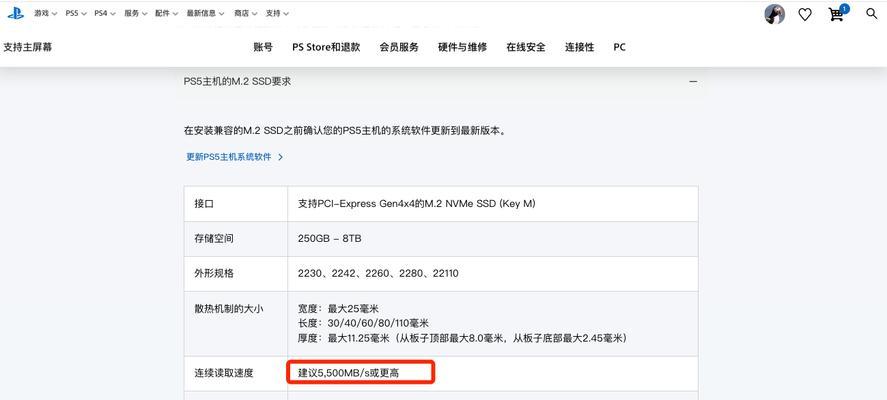Click the 长度：30/40/60/80/110毫米 line

click(363, 324)
